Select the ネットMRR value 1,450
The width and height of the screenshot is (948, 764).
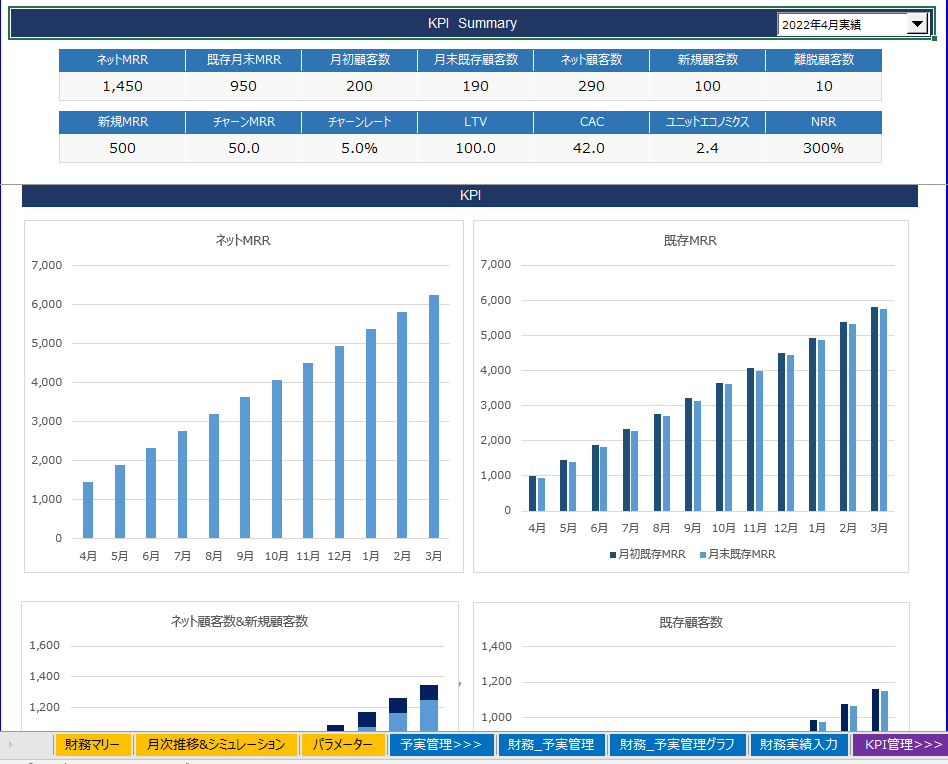pyautogui.click(x=122, y=86)
